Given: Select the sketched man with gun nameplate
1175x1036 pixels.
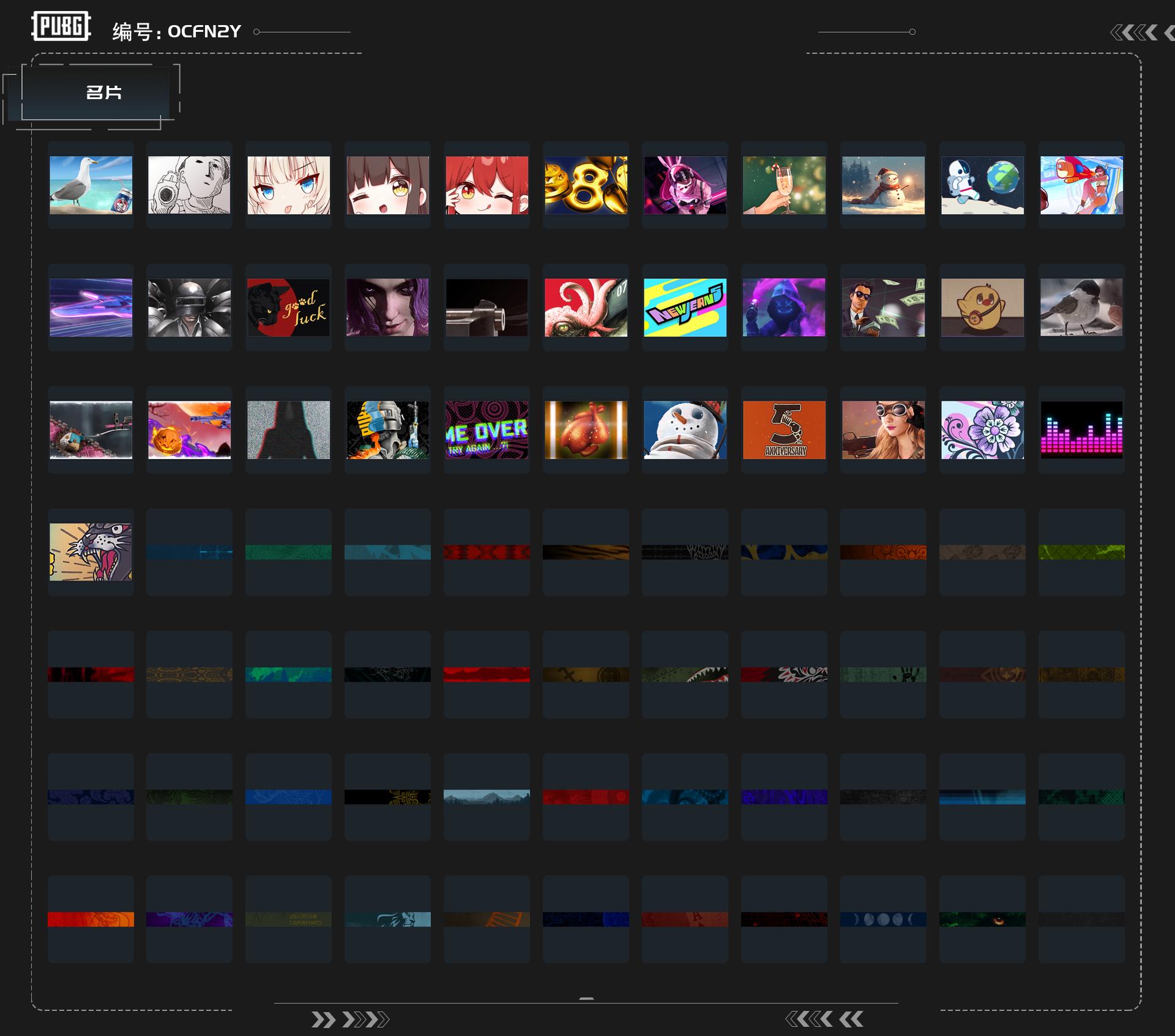Looking at the screenshot, I should pos(190,185).
